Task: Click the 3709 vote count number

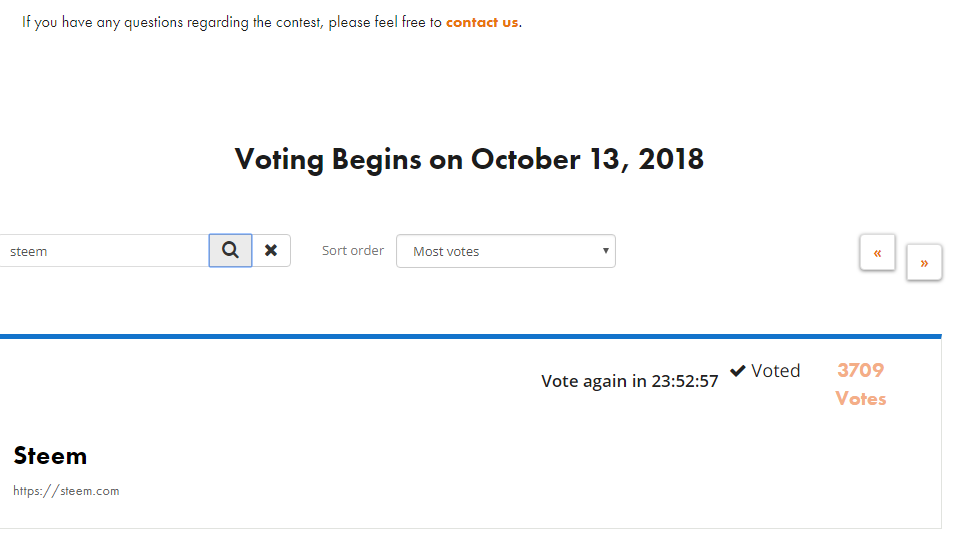Action: pyautogui.click(x=860, y=370)
